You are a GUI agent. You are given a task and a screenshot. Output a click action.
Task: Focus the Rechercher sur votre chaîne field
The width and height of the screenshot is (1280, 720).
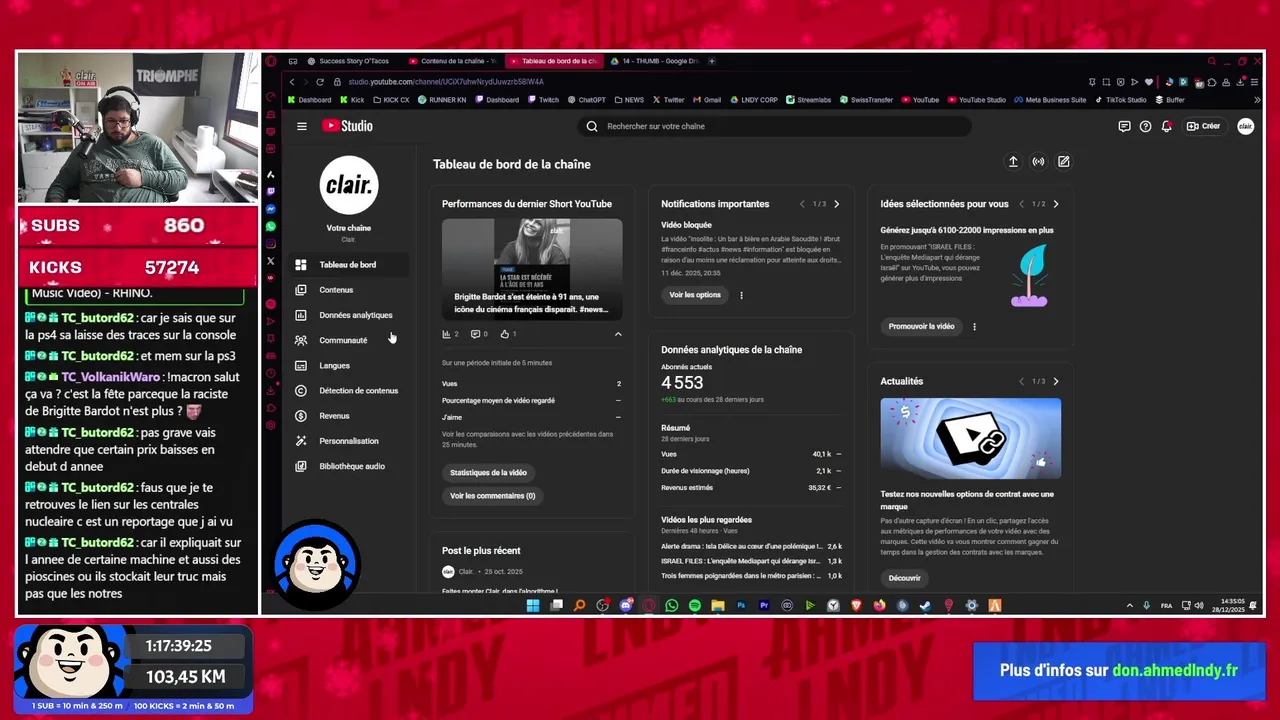tap(775, 126)
